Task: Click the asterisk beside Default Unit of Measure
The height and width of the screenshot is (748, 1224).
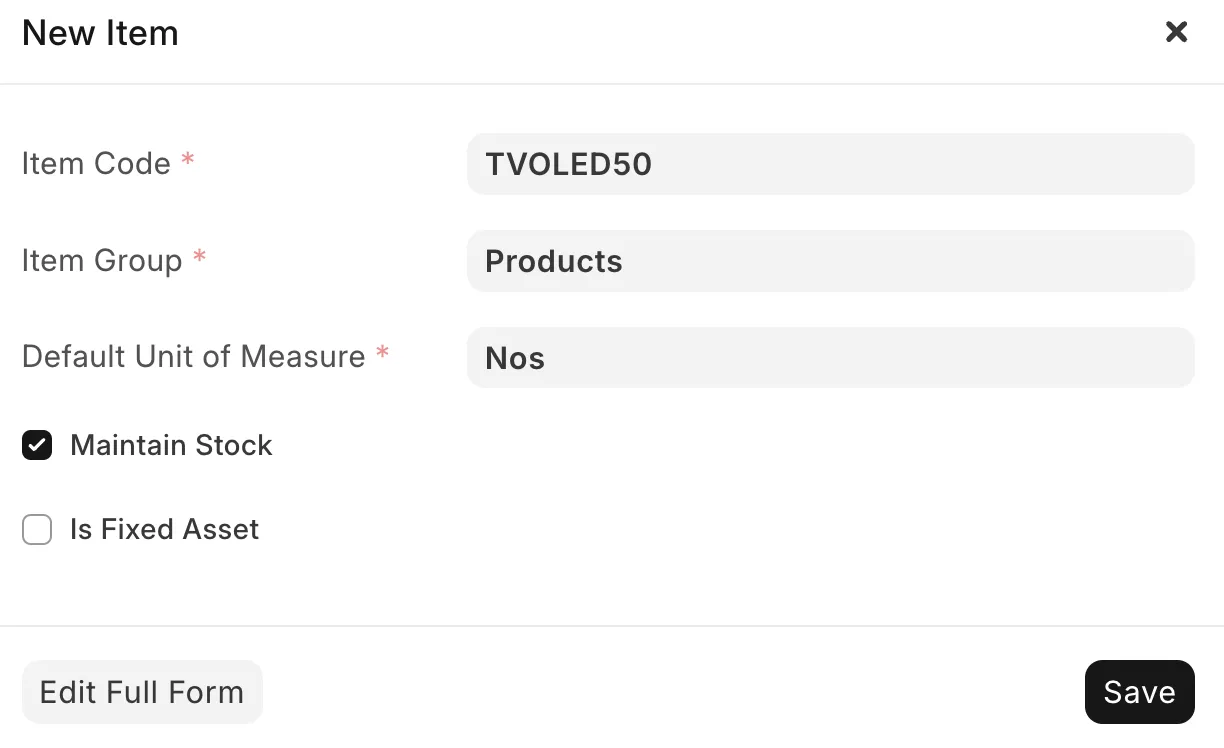Action: [382, 353]
